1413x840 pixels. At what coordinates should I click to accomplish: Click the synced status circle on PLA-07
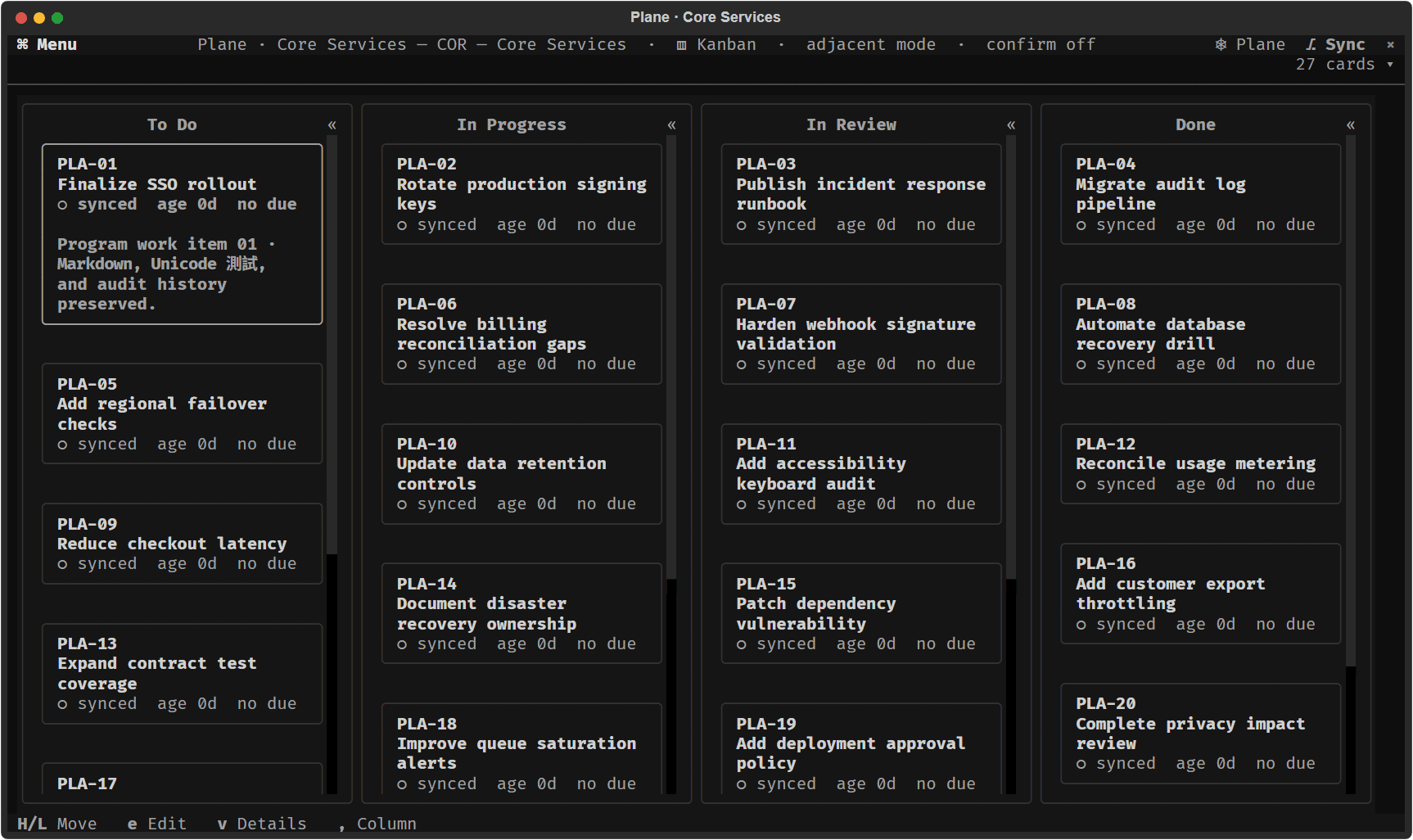(741, 364)
